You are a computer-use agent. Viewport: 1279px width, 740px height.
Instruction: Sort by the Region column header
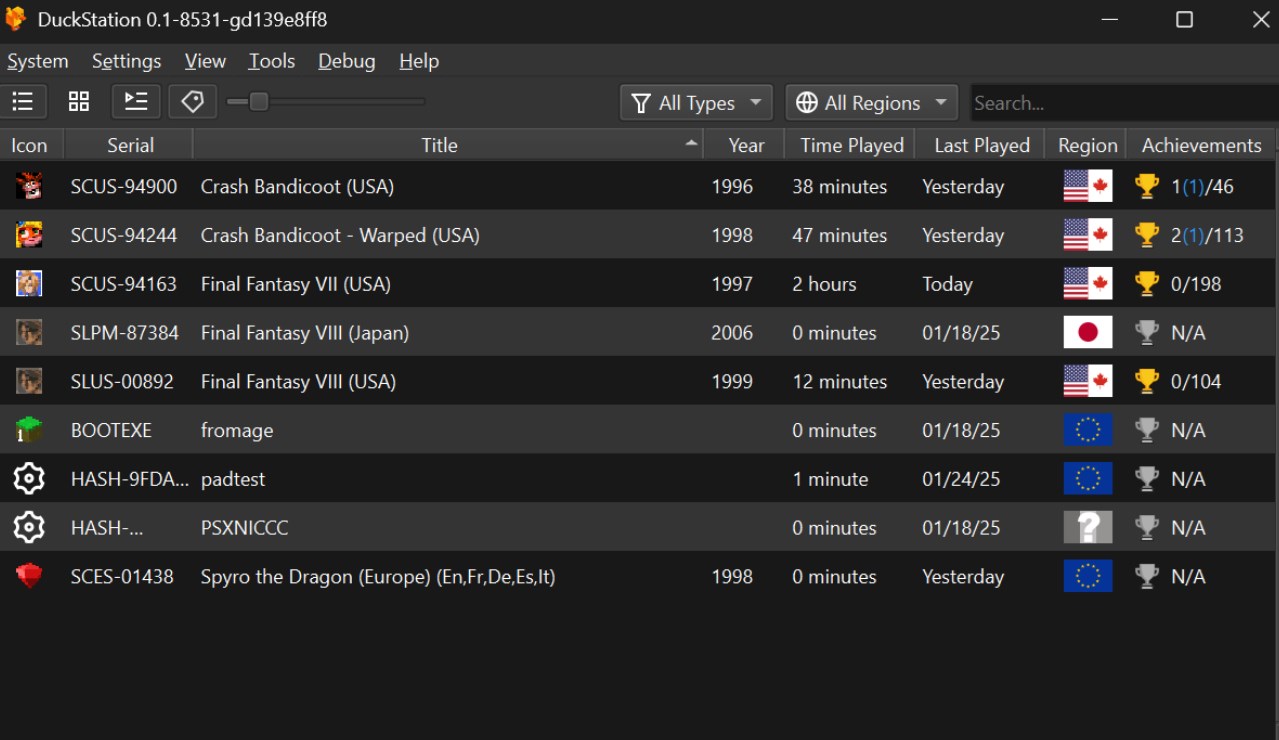1086,145
